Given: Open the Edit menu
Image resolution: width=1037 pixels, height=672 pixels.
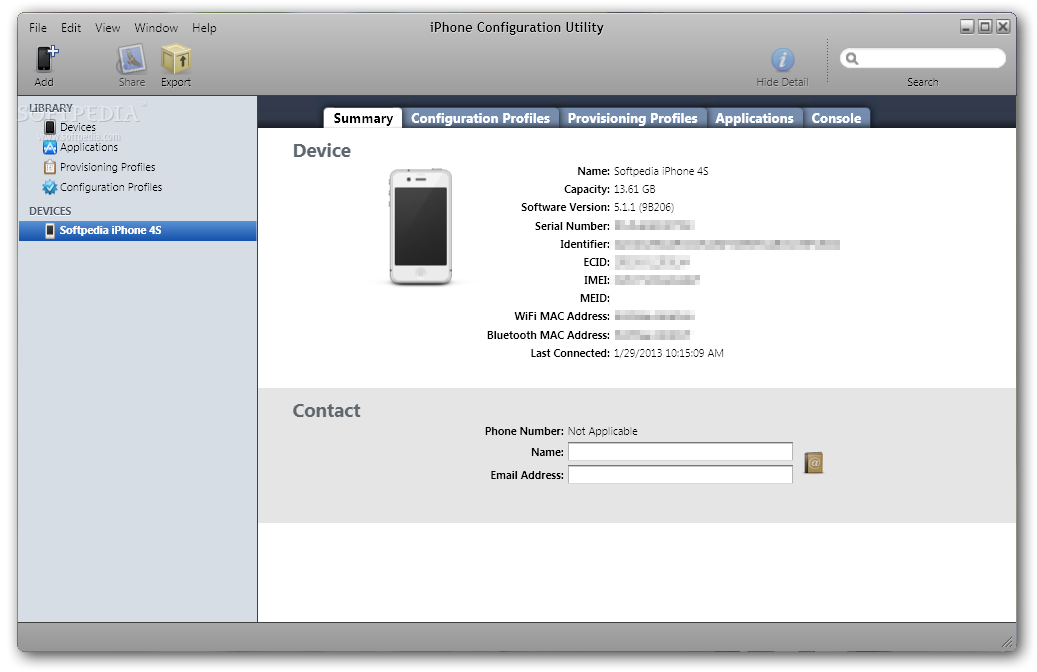Looking at the screenshot, I should point(71,28).
